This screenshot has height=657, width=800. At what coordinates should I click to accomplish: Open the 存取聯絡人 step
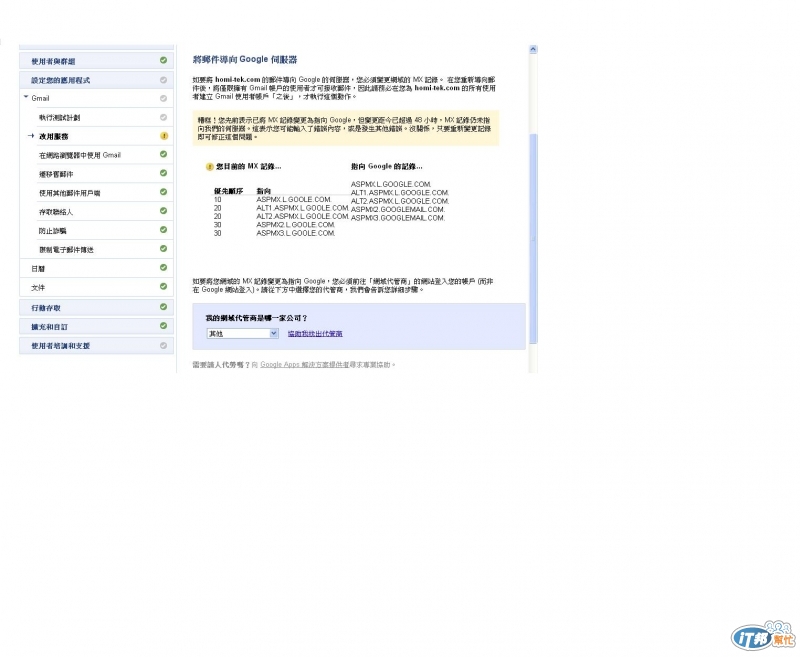[x=56, y=212]
